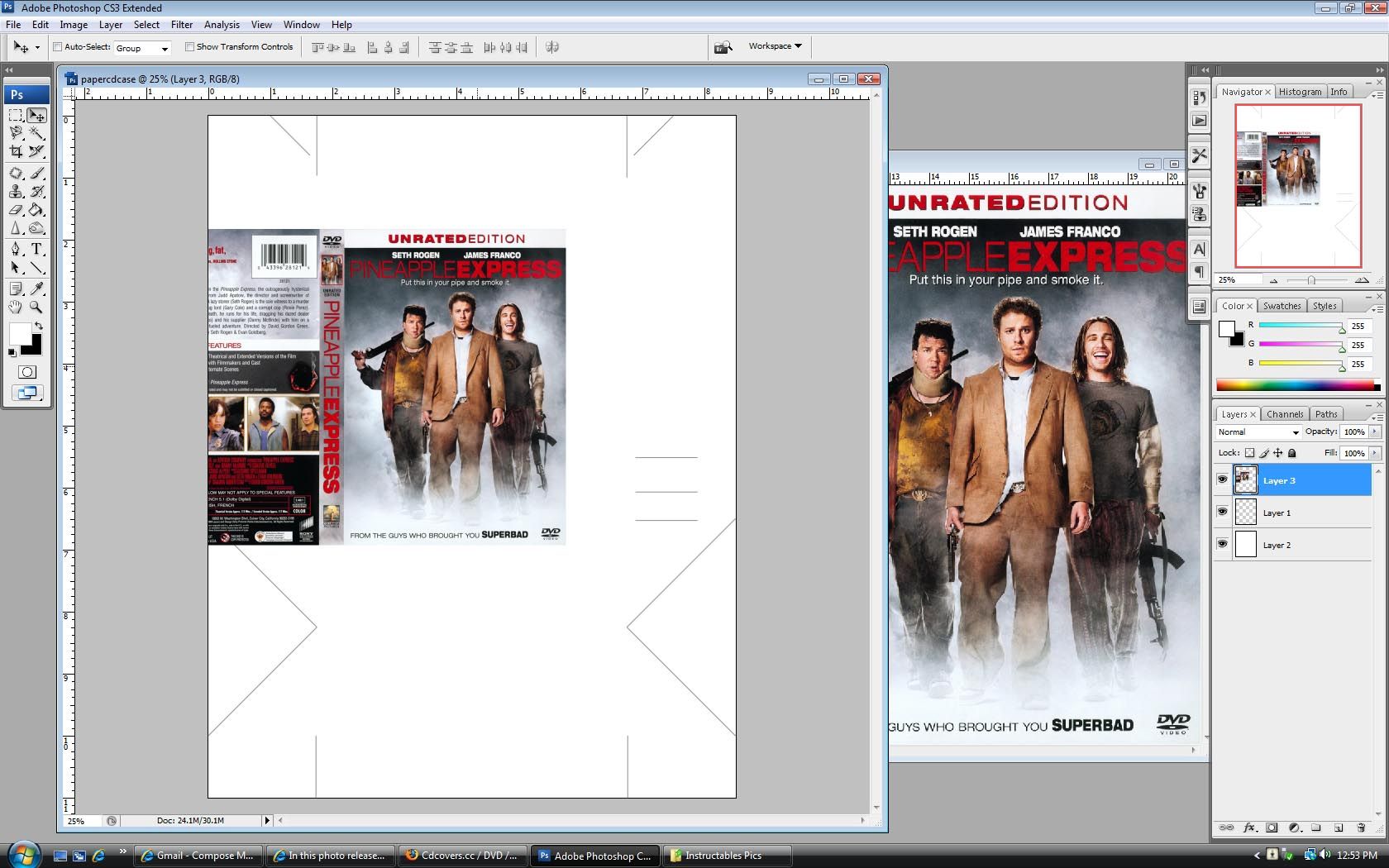
Task: Select the Hand tool
Action: (x=16, y=307)
